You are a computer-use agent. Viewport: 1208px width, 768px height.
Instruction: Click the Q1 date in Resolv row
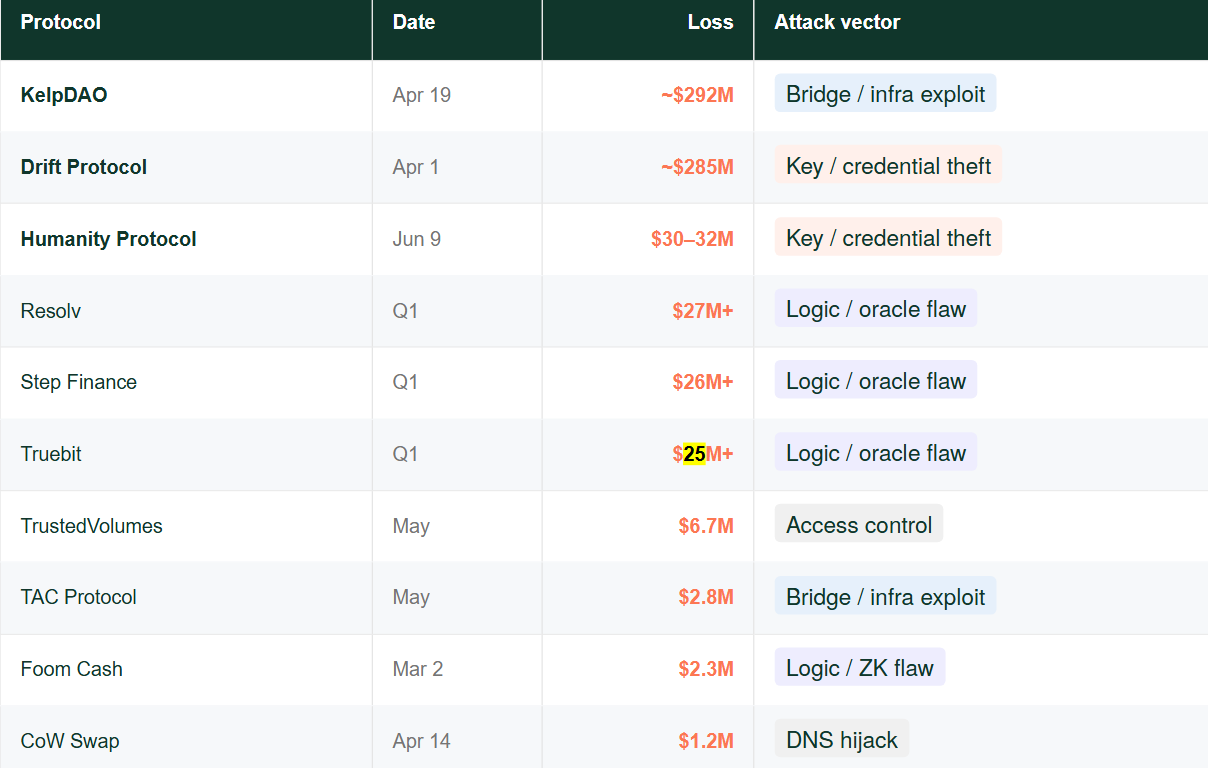coord(405,311)
